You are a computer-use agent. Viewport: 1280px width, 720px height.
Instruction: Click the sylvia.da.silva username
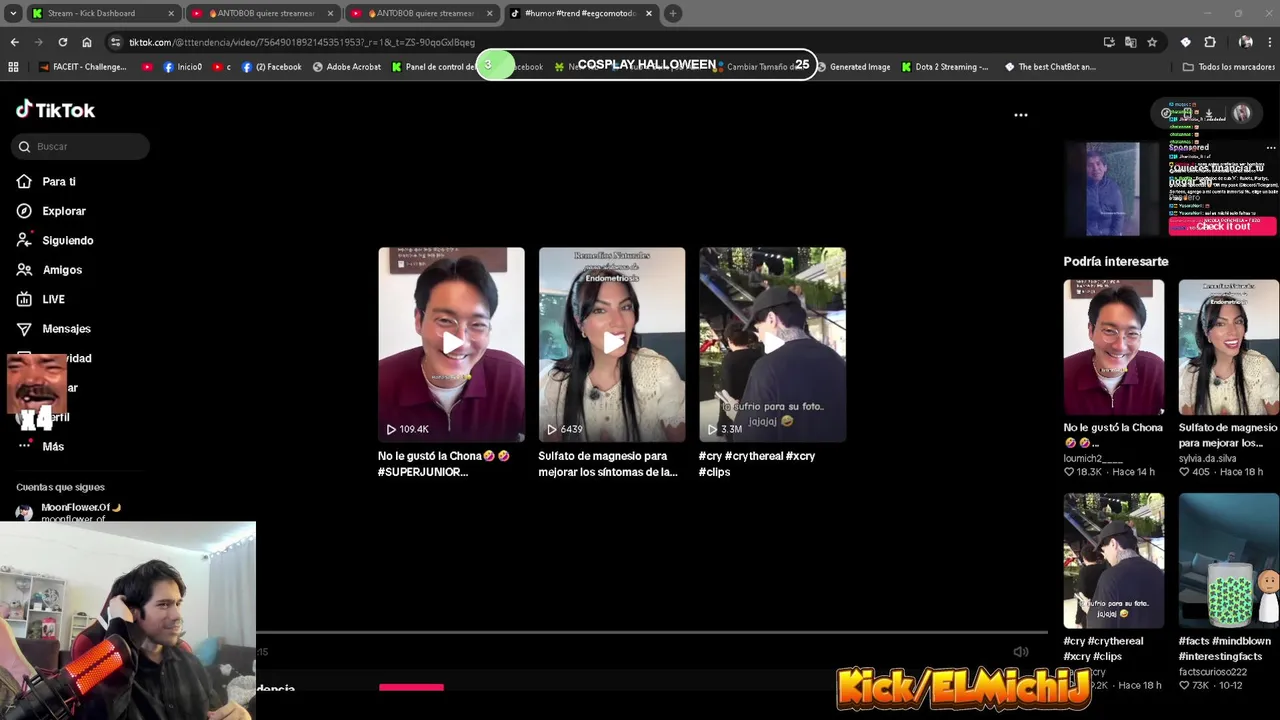pos(1210,458)
